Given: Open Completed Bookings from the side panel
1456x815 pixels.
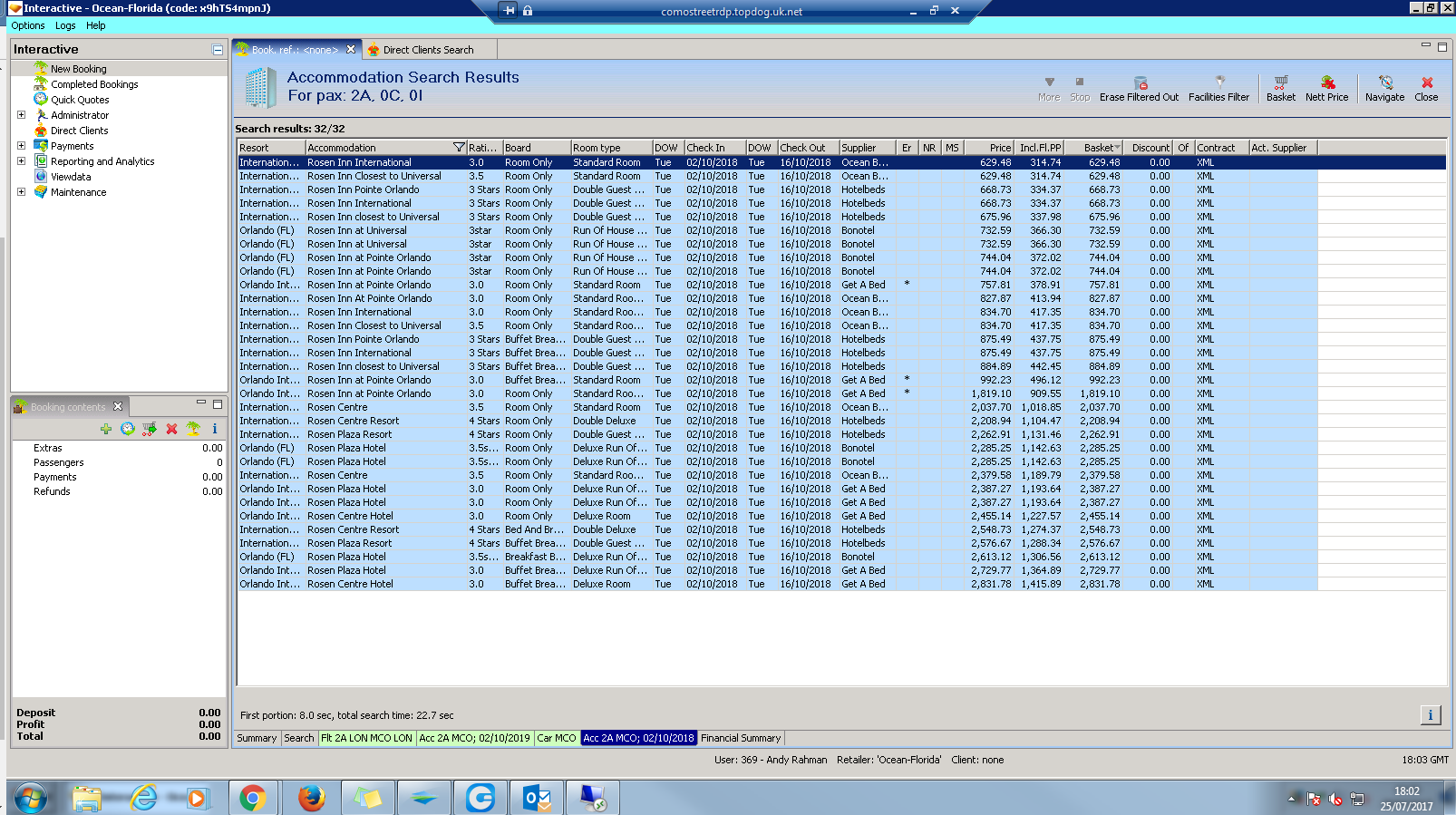Looking at the screenshot, I should (94, 84).
